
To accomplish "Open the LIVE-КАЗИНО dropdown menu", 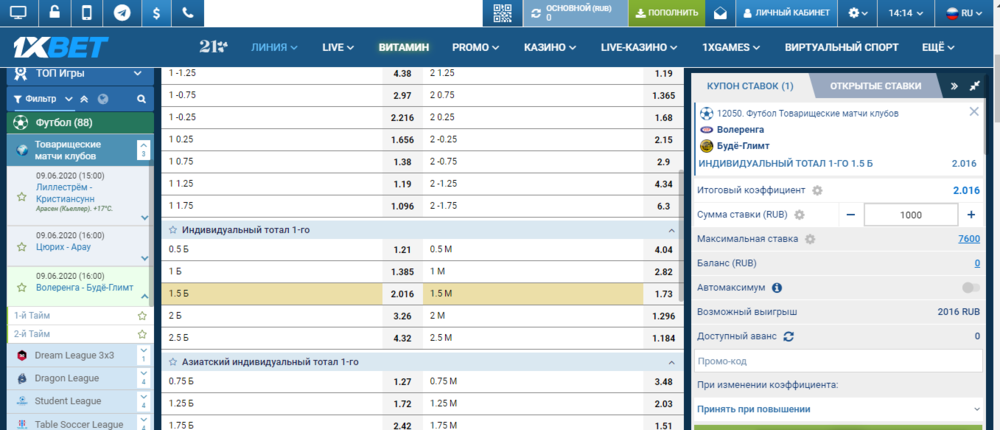I will [638, 47].
